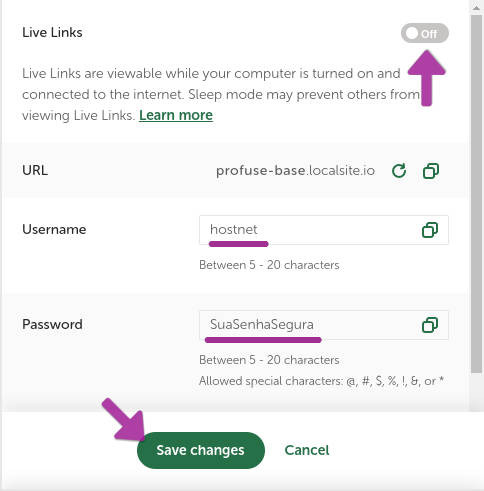Click the Live Links heading
The image size is (484, 491).
[52, 33]
